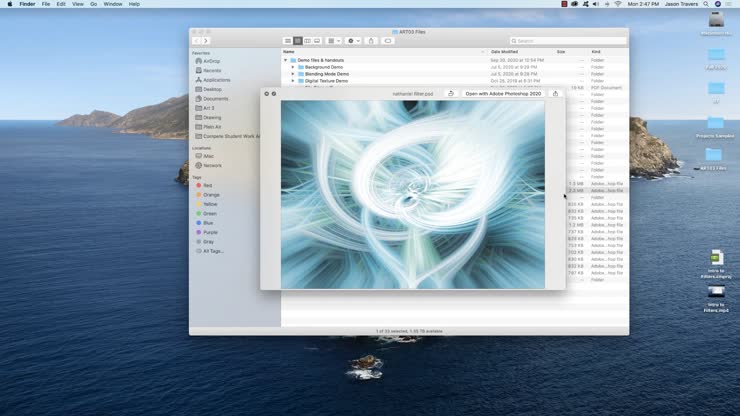Collapse the Demo files & handouts folder
The height and width of the screenshot is (416, 740).
click(x=286, y=60)
